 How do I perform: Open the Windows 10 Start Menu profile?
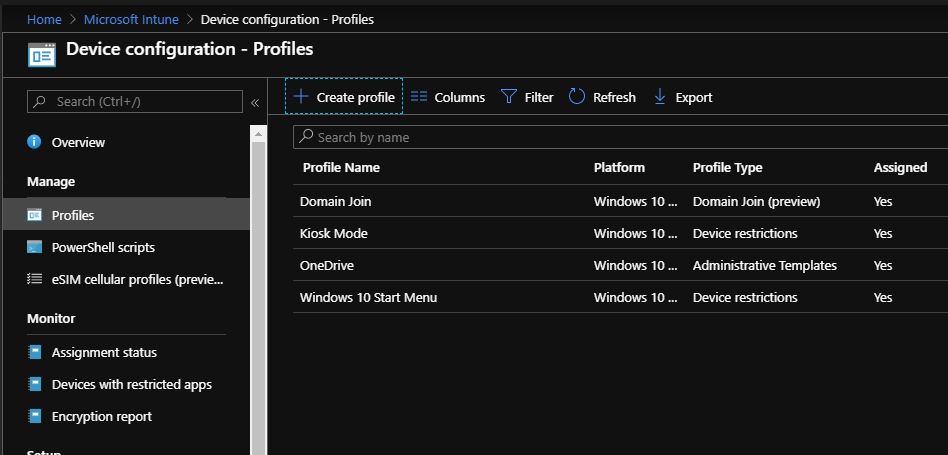pyautogui.click(x=368, y=297)
